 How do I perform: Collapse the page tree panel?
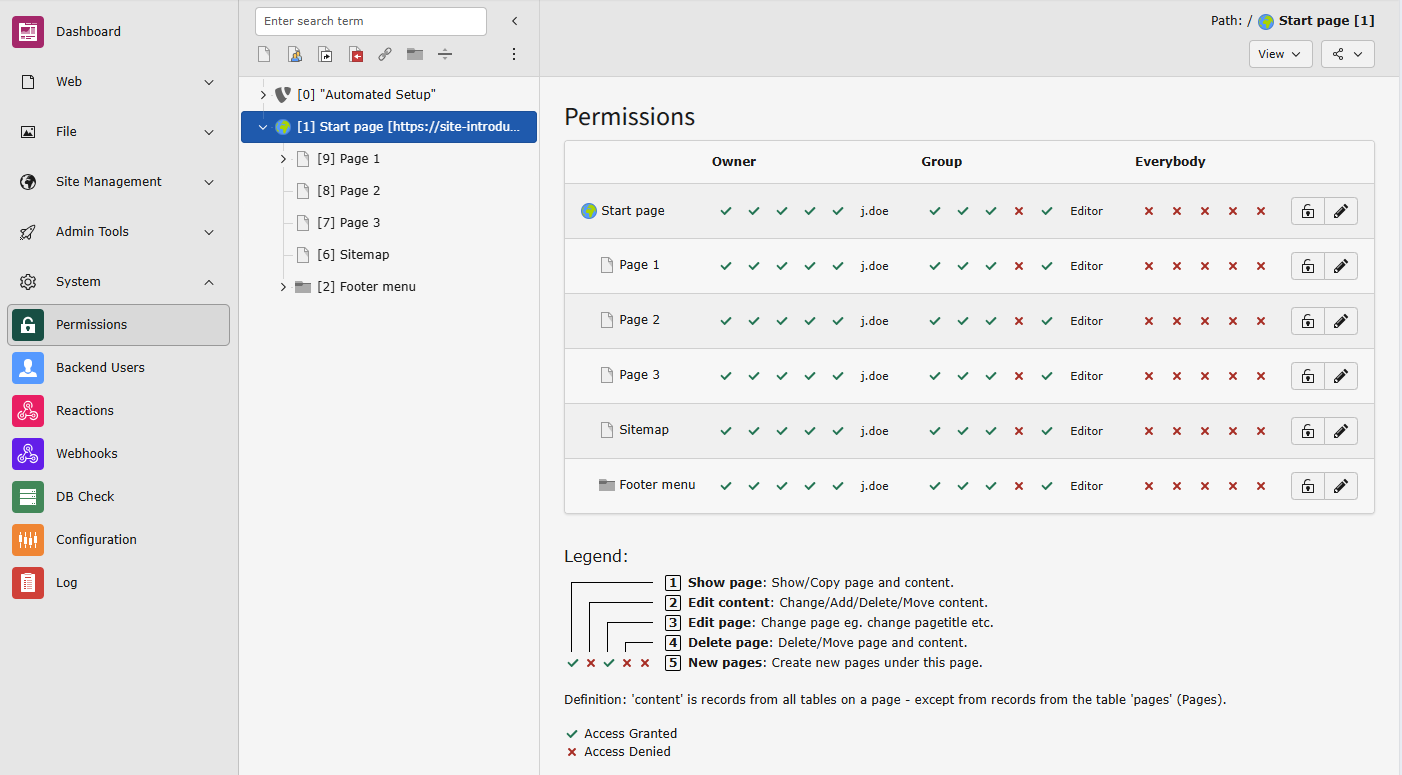click(514, 21)
